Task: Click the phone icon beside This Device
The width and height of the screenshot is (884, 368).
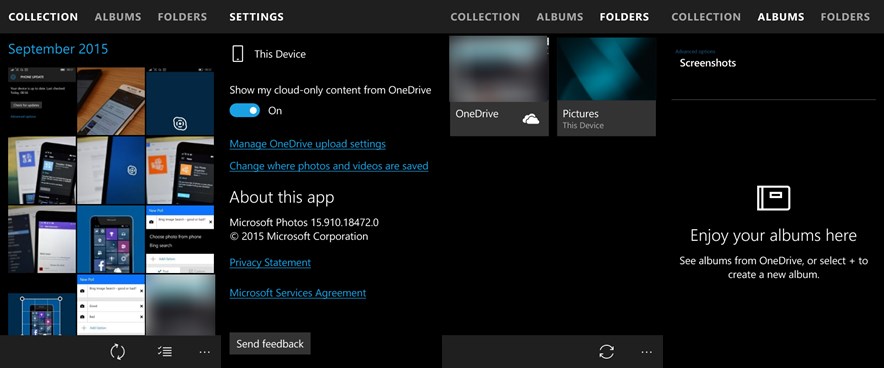Action: coord(238,54)
